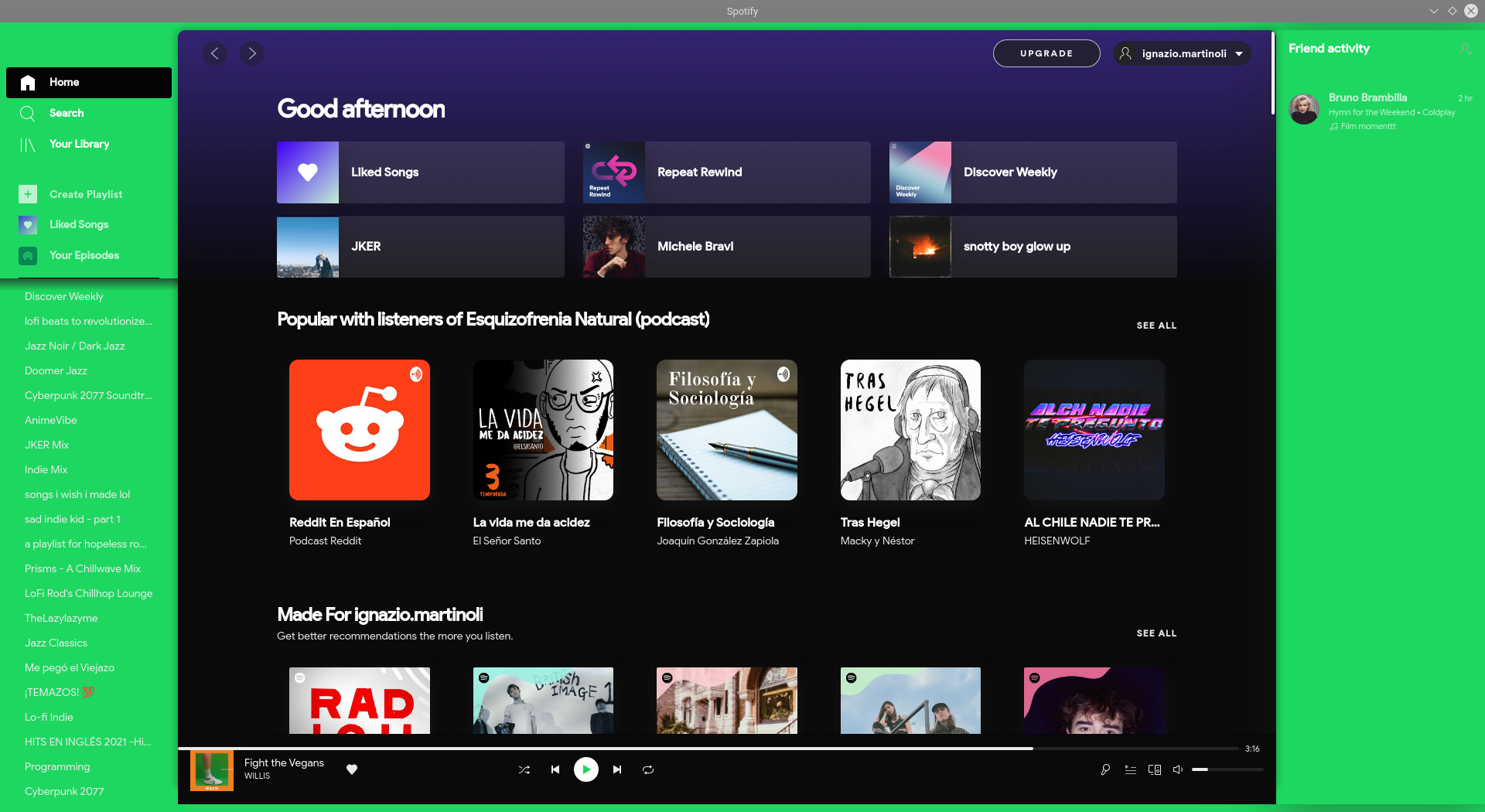Open the WILLIS artist link
Image resolution: width=1485 pixels, height=812 pixels.
258,776
